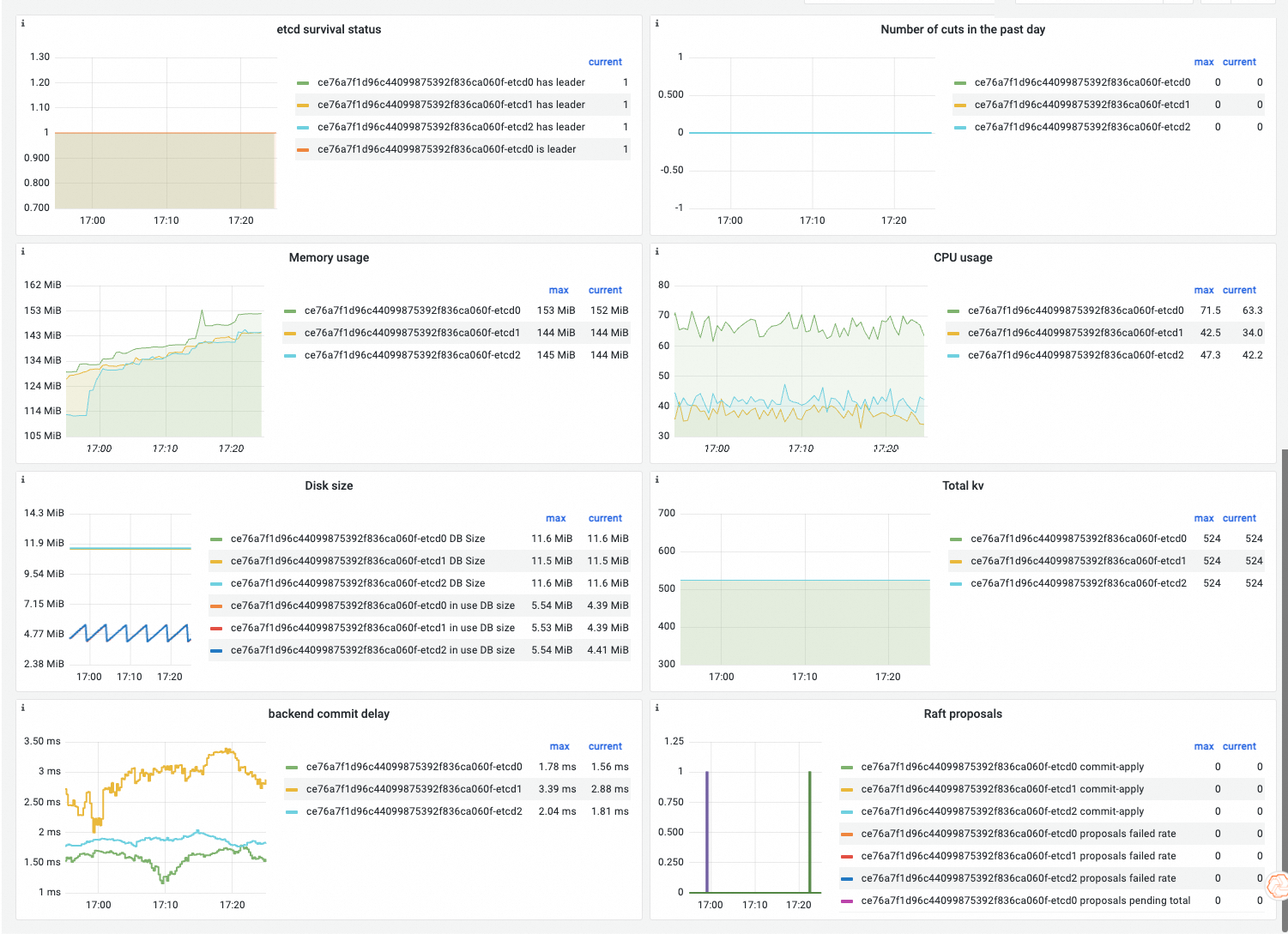Sort Number of cuts legend by max
The image size is (1288, 934).
pos(1204,62)
